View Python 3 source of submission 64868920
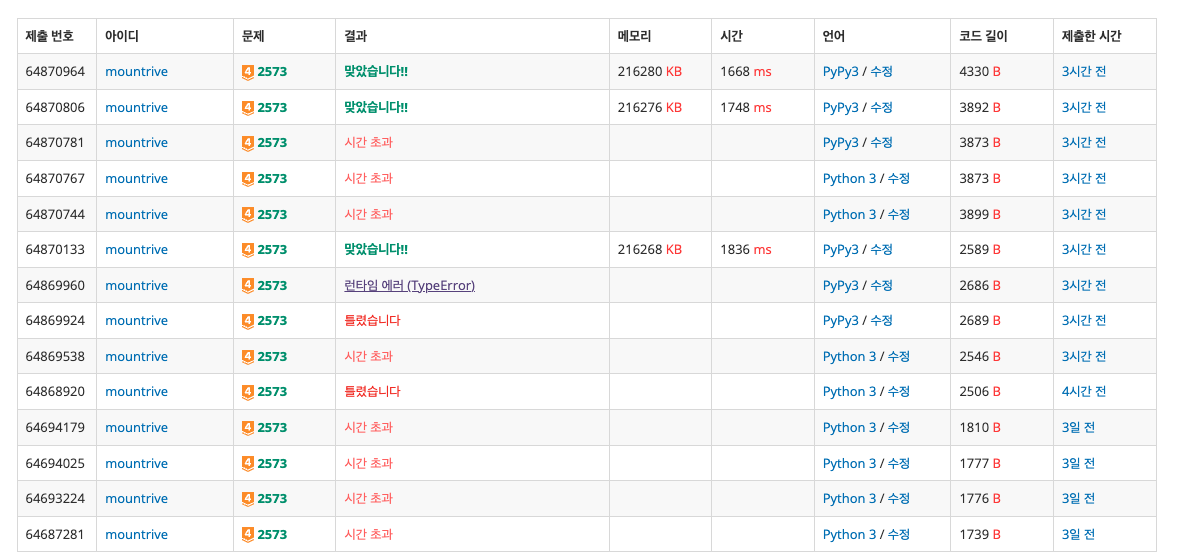Screen dimensions: 1186x557 849,392
